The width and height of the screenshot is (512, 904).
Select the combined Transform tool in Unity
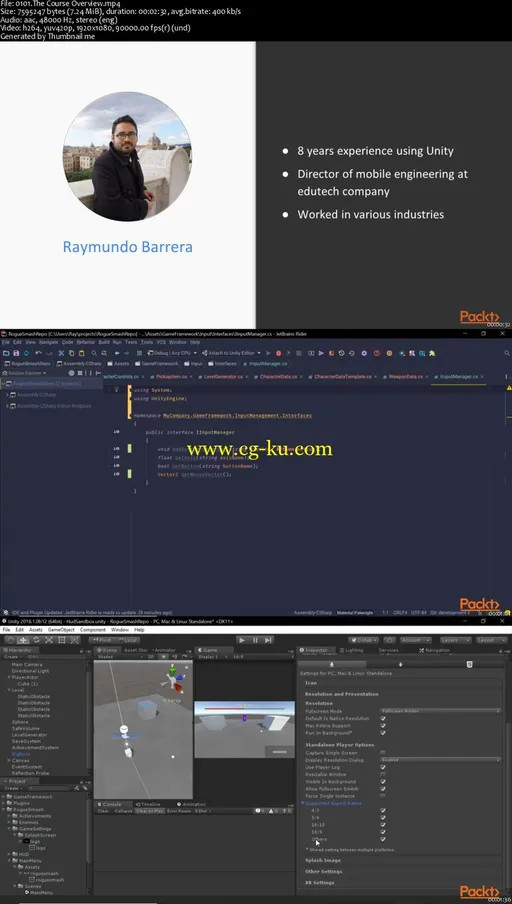tap(75, 640)
